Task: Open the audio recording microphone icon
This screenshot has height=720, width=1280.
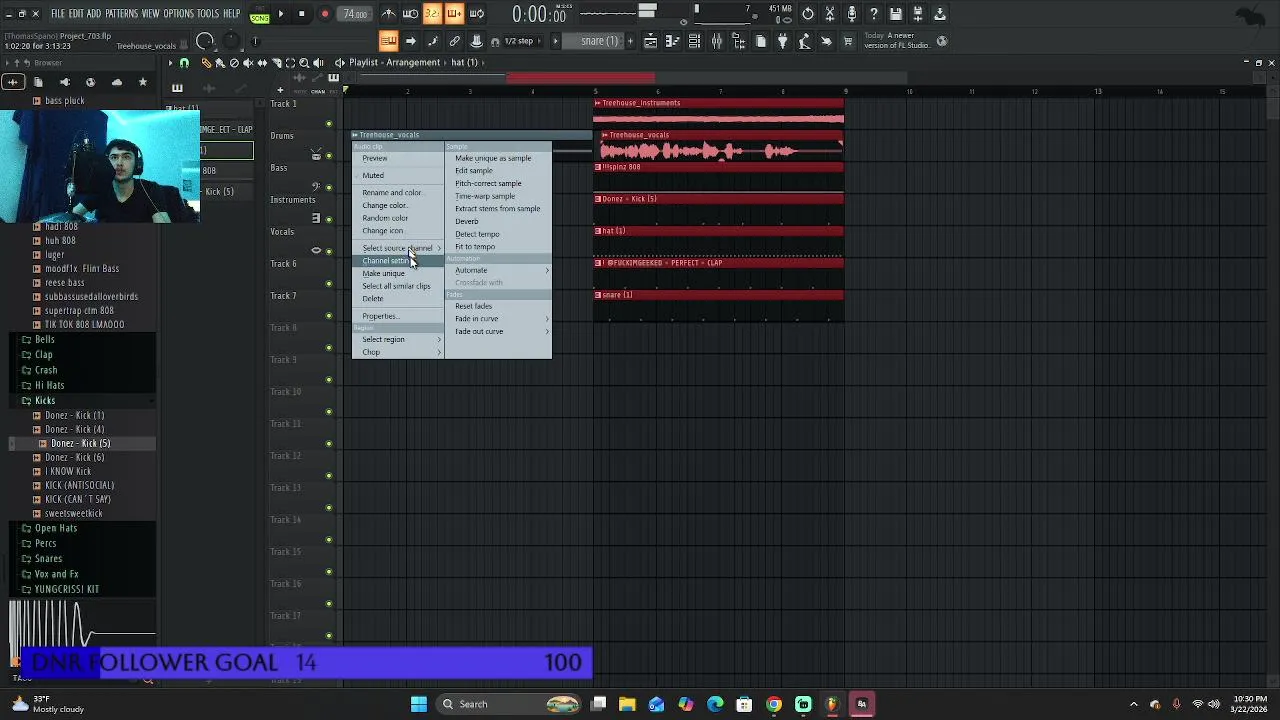Action: (852, 14)
